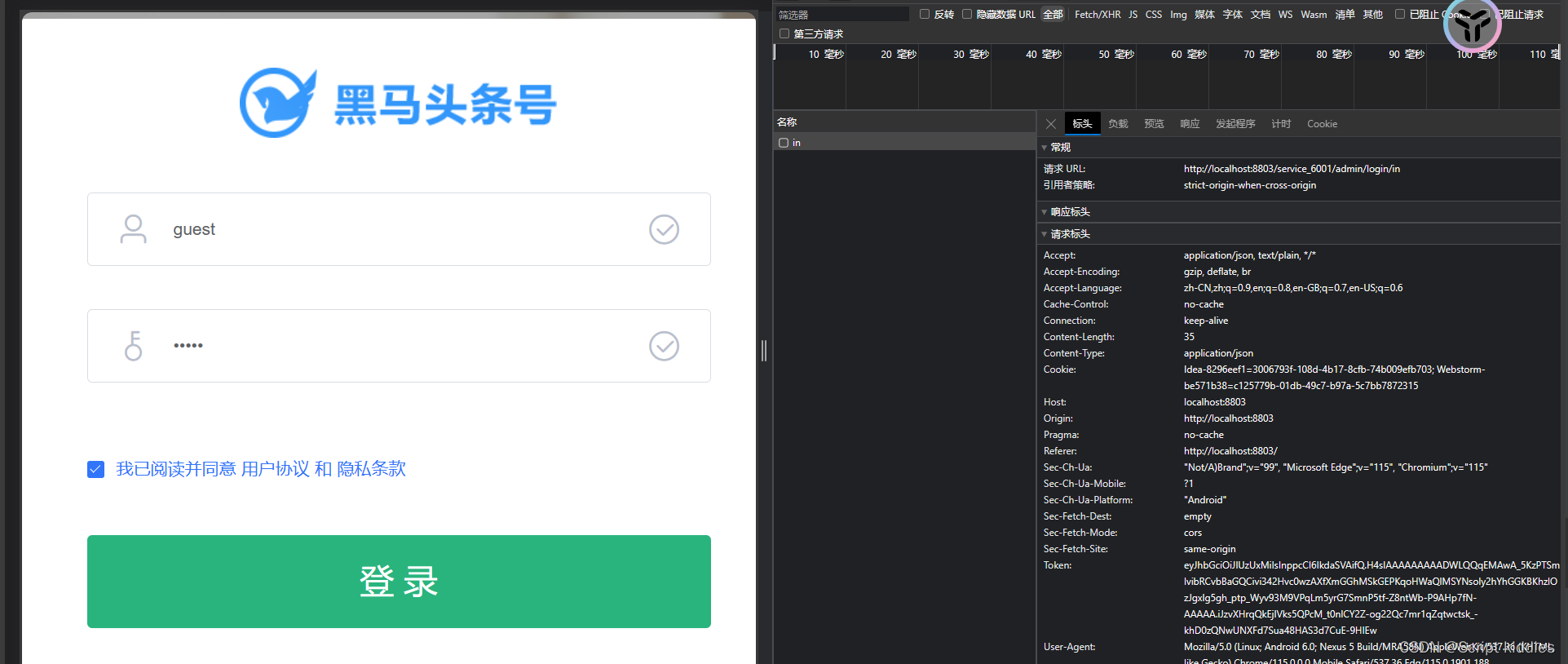Click the guest username input field

point(399,229)
